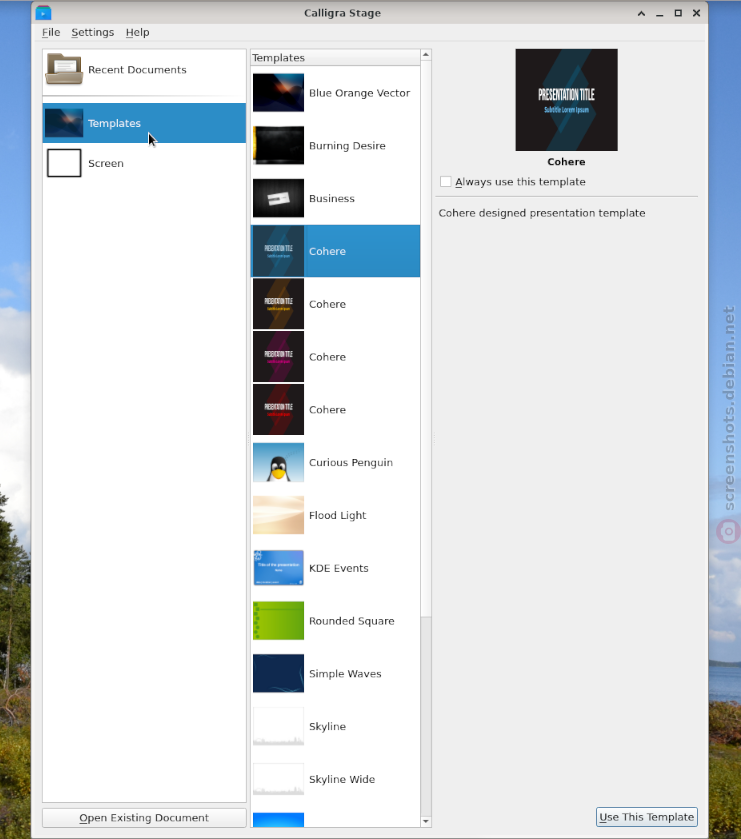Choose the green Rounded Square thumbnail

click(278, 621)
